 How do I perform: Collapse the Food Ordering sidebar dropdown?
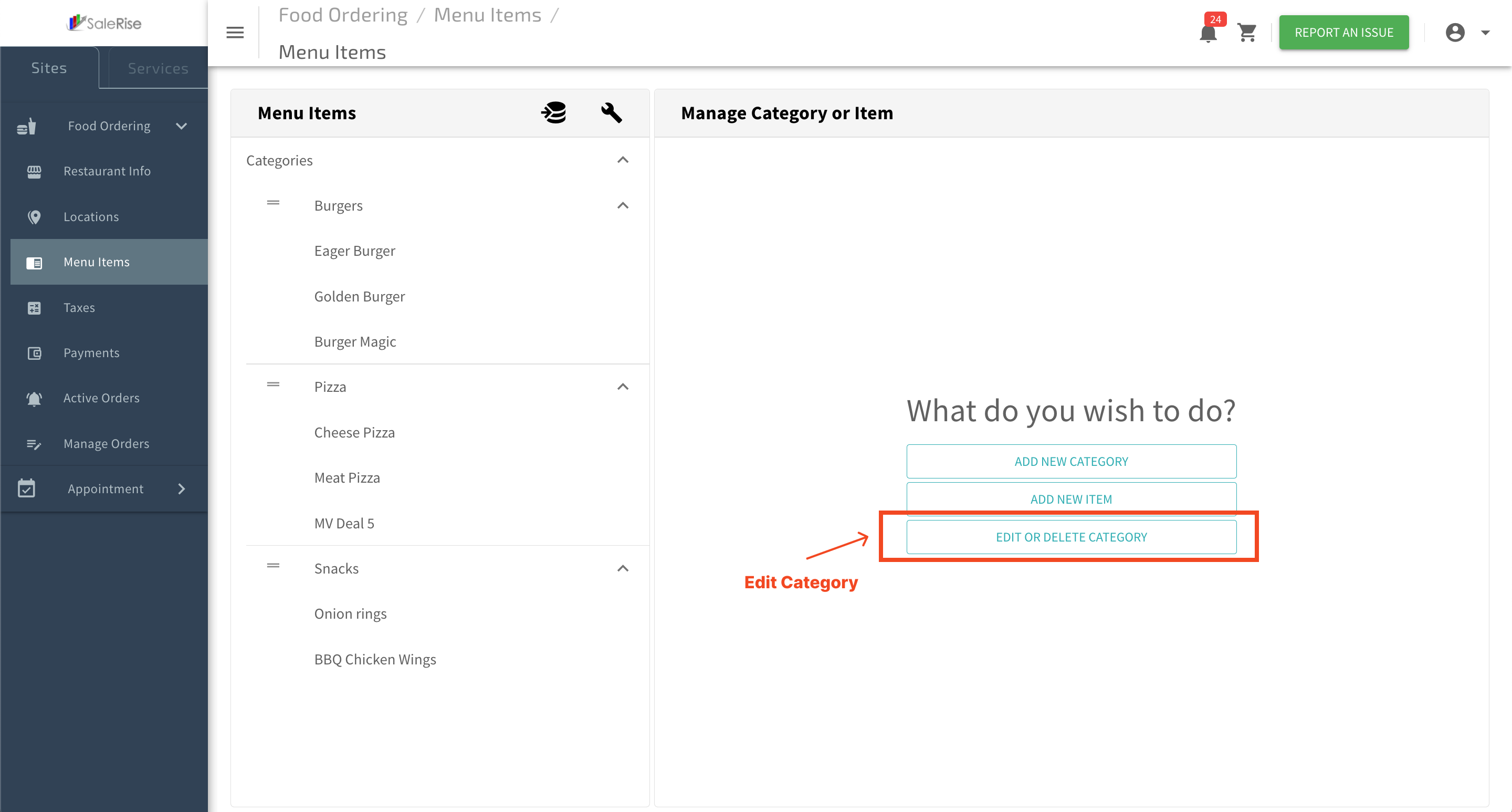pyautogui.click(x=181, y=126)
